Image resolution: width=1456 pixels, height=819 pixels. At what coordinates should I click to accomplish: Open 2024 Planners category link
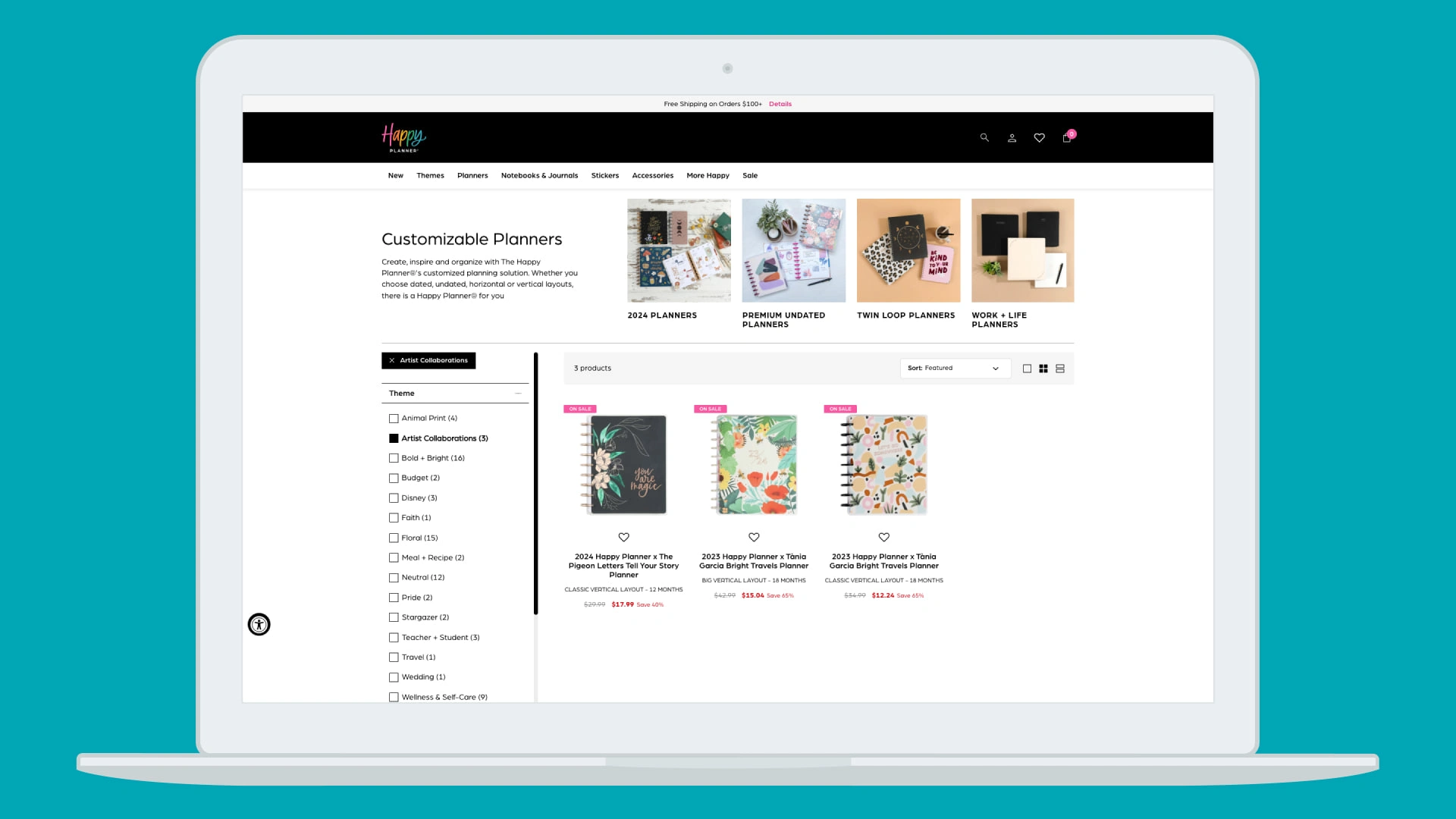click(662, 315)
